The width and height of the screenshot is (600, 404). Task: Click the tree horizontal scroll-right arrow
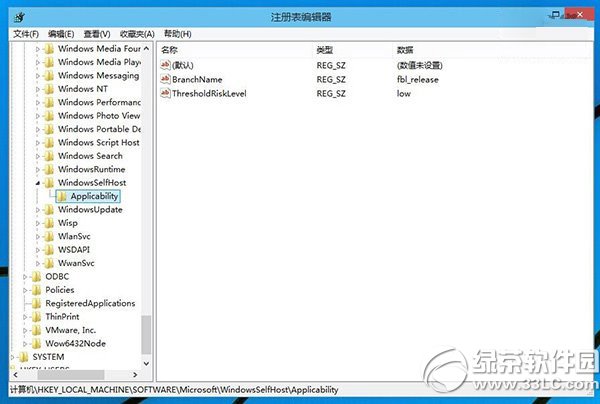click(135, 375)
